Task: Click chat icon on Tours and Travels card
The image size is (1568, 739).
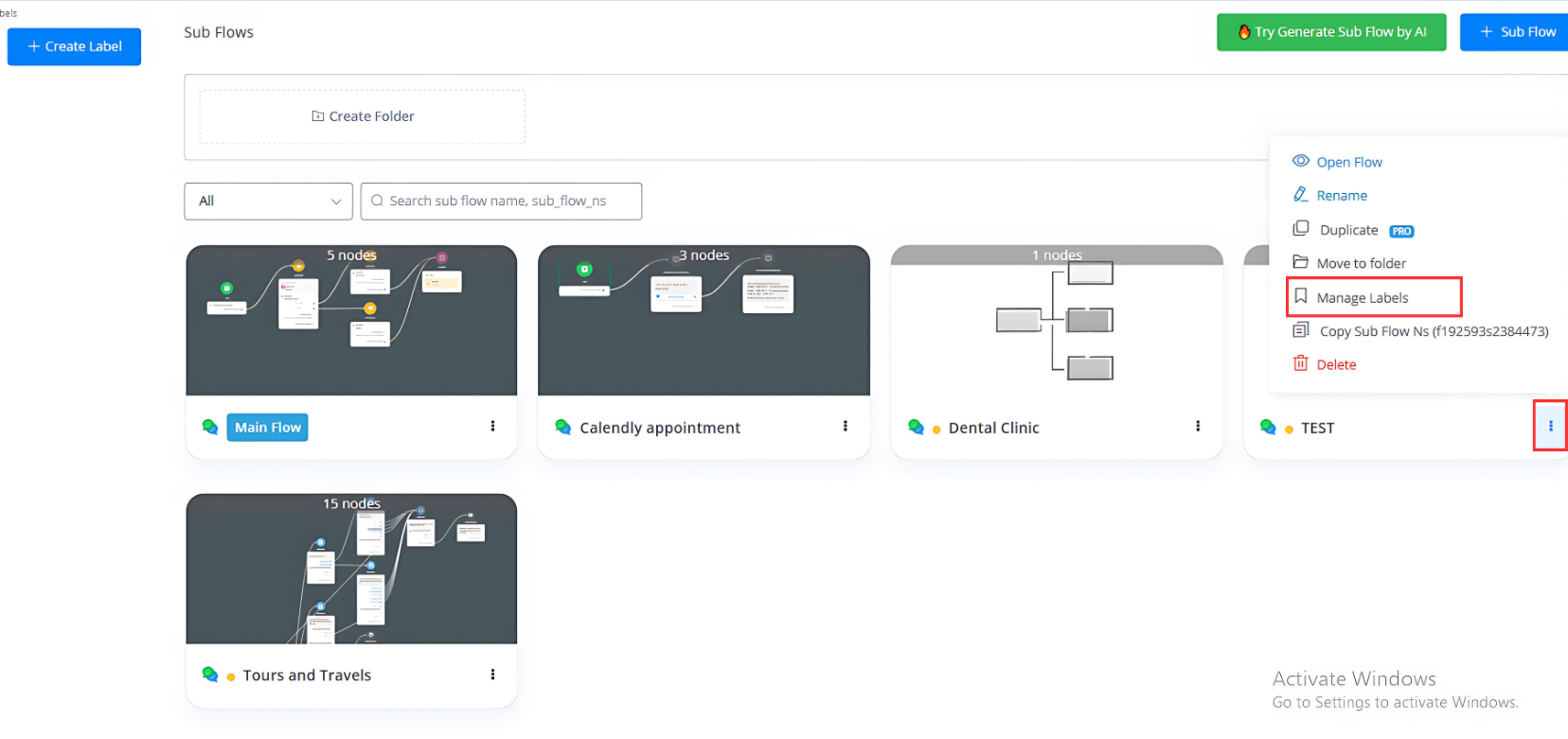Action: click(x=210, y=675)
